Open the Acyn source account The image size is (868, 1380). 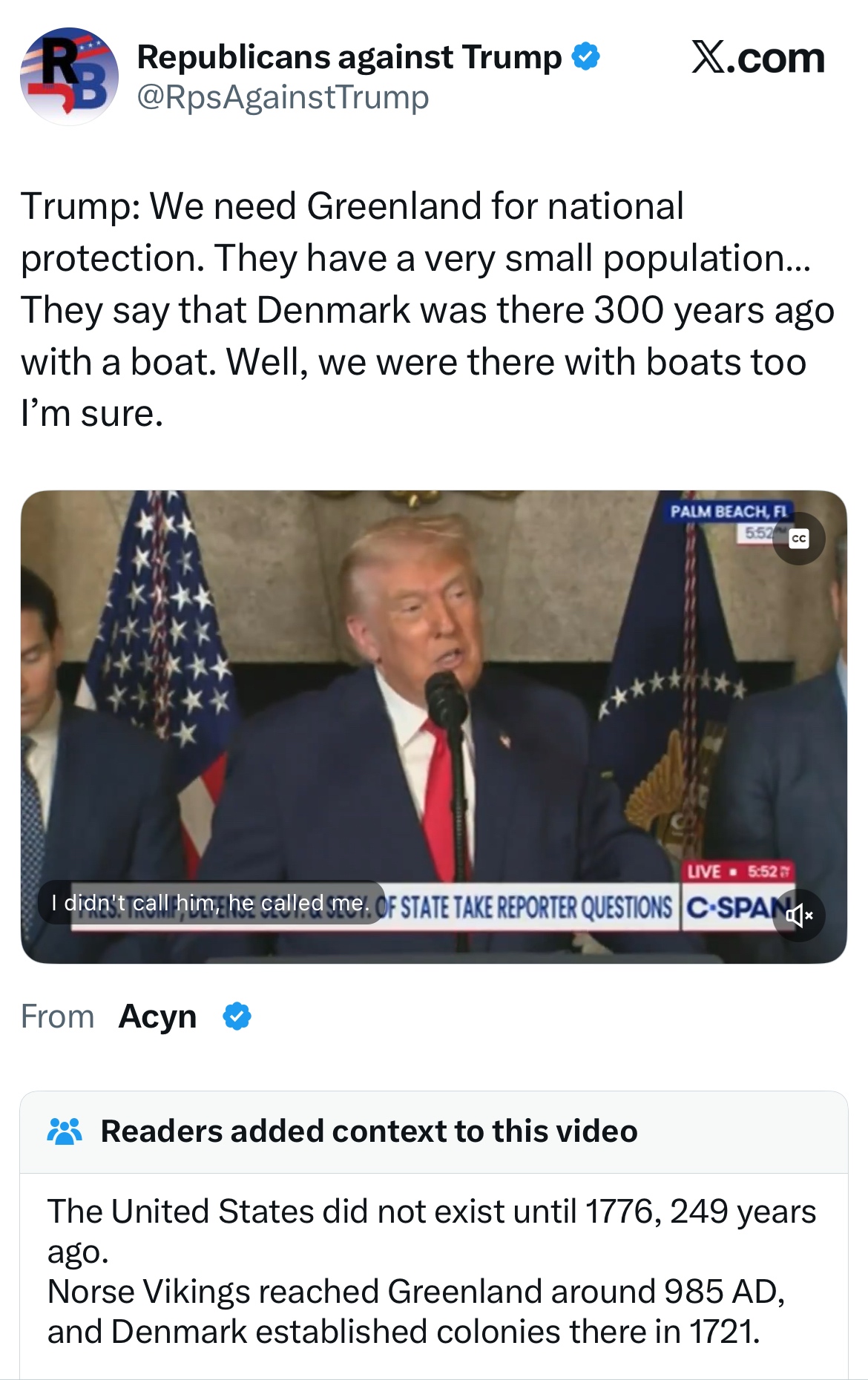(157, 1016)
